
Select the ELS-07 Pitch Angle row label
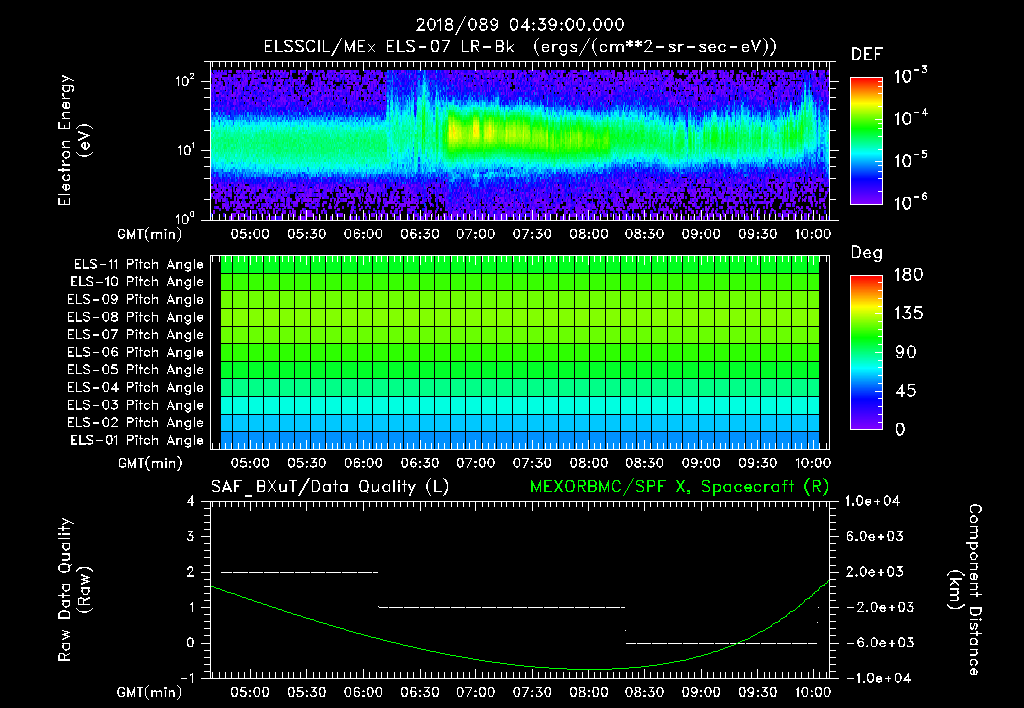pyautogui.click(x=136, y=334)
